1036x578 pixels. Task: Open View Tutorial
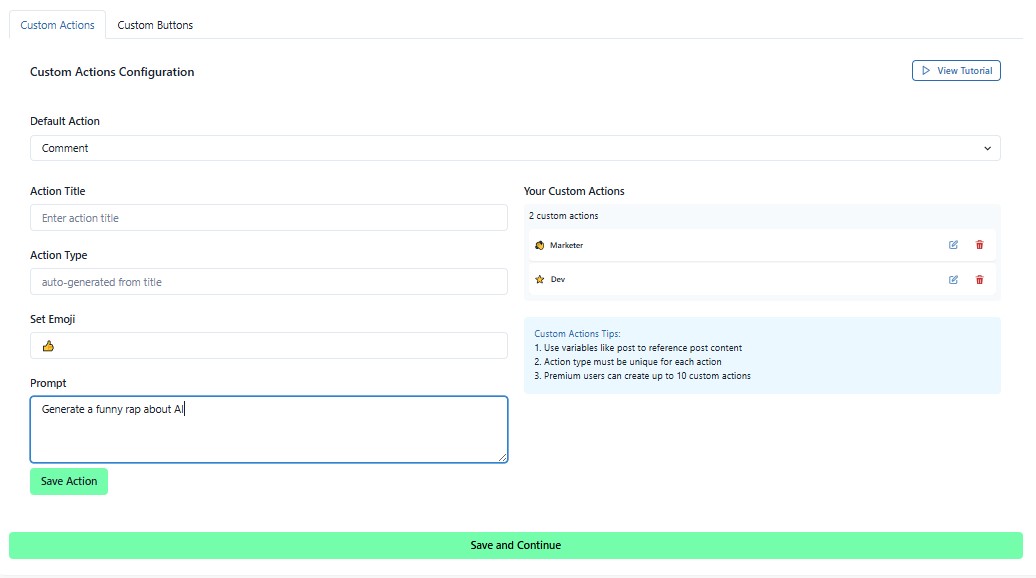click(956, 70)
